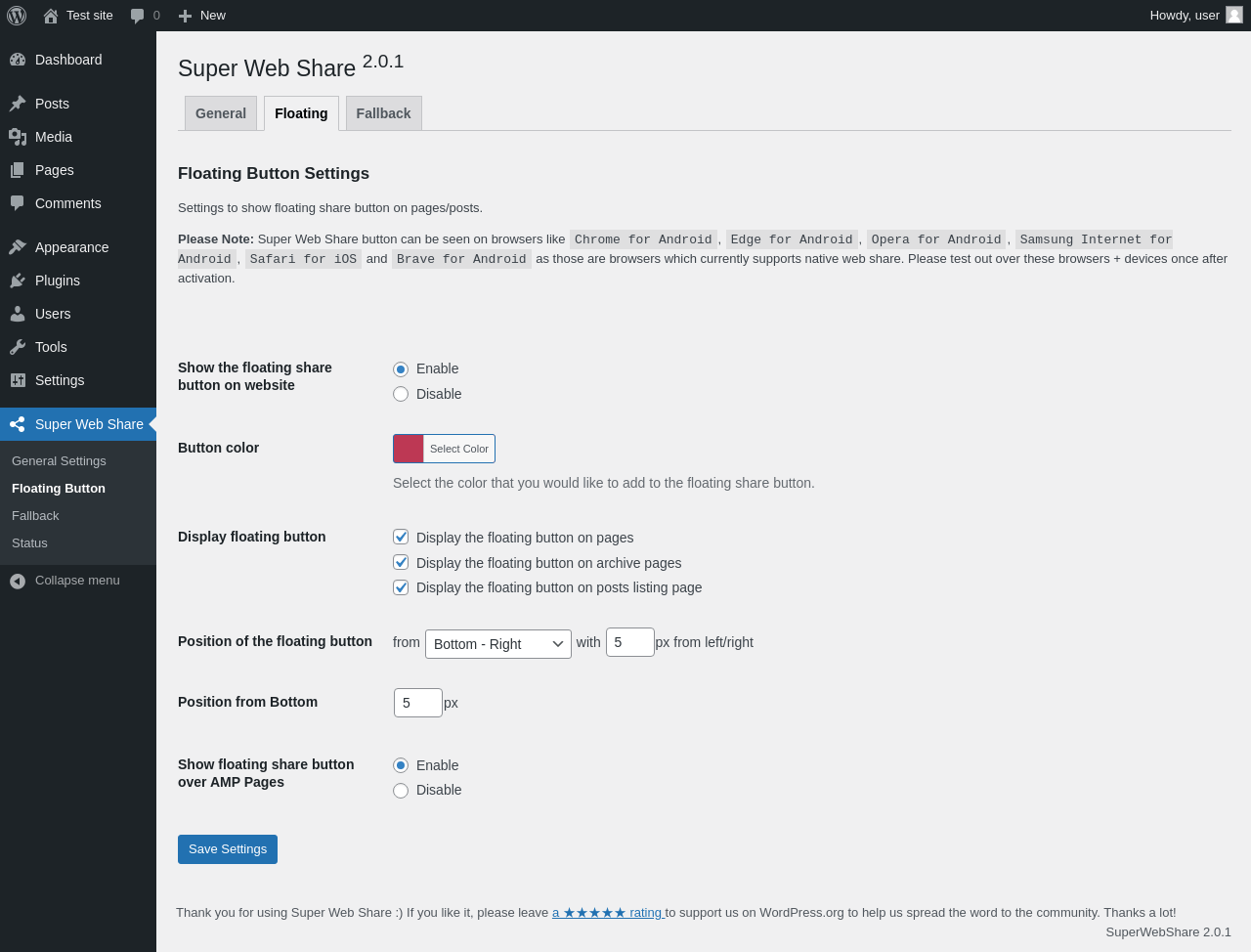Click the plus New icon
The image size is (1251, 952).
(185, 16)
